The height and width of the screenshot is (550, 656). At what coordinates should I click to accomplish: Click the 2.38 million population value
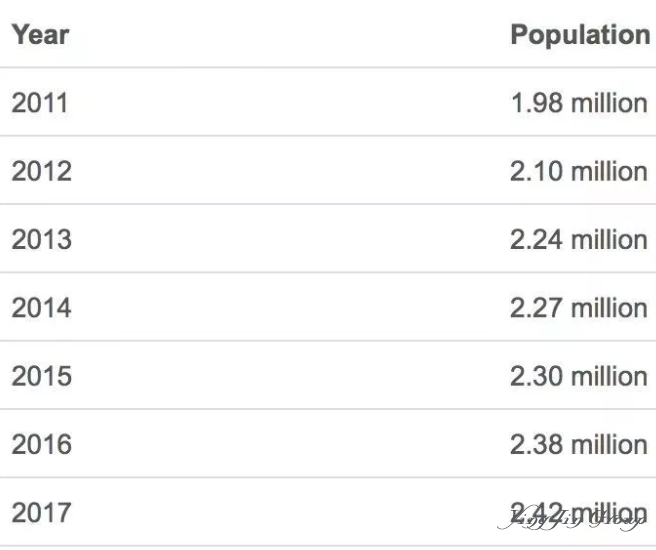click(579, 444)
